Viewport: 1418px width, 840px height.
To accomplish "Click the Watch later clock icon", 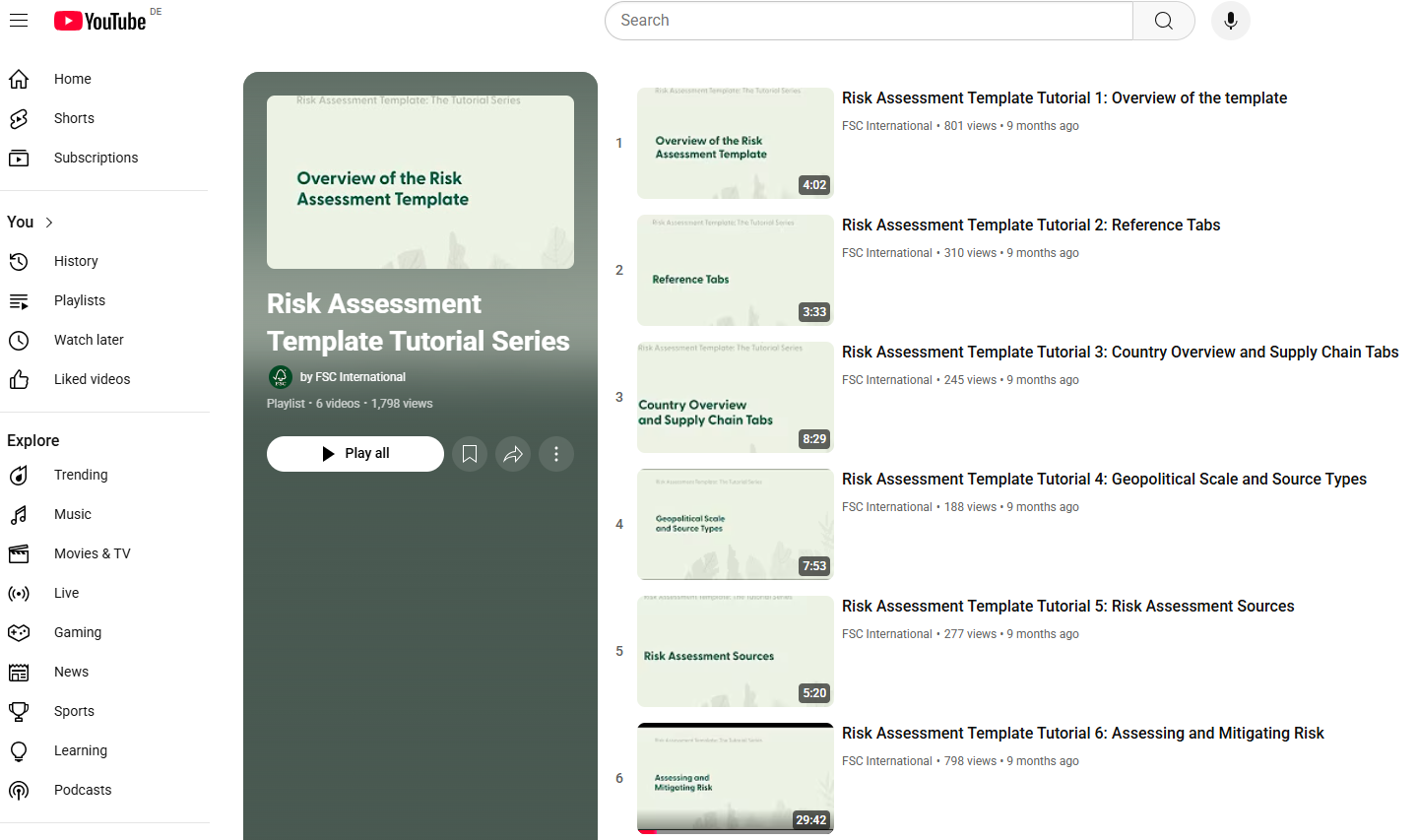I will pos(19,340).
